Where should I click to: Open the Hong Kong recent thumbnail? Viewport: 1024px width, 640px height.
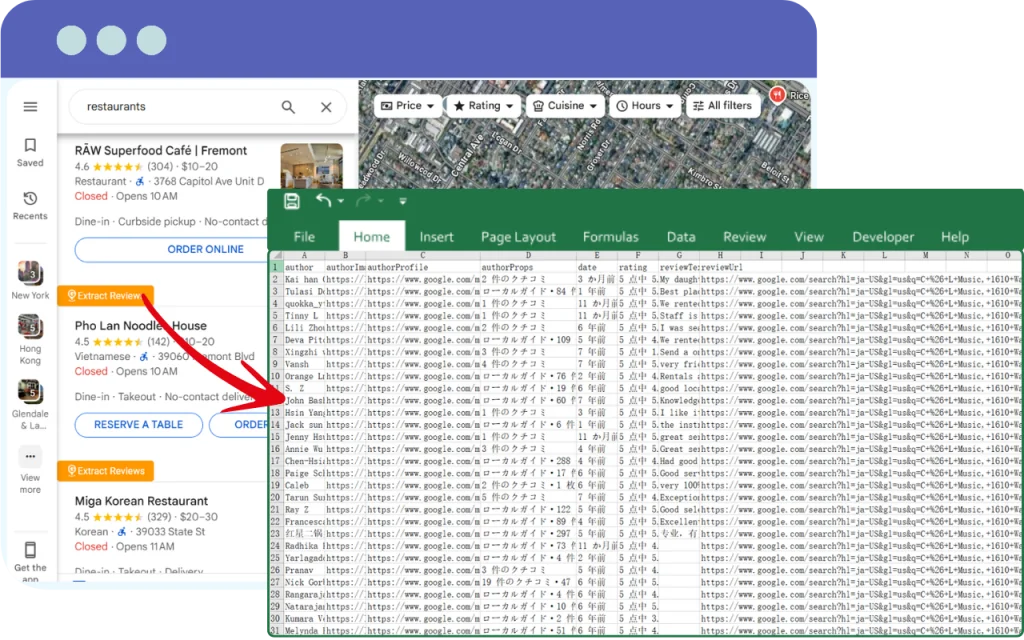click(x=30, y=327)
